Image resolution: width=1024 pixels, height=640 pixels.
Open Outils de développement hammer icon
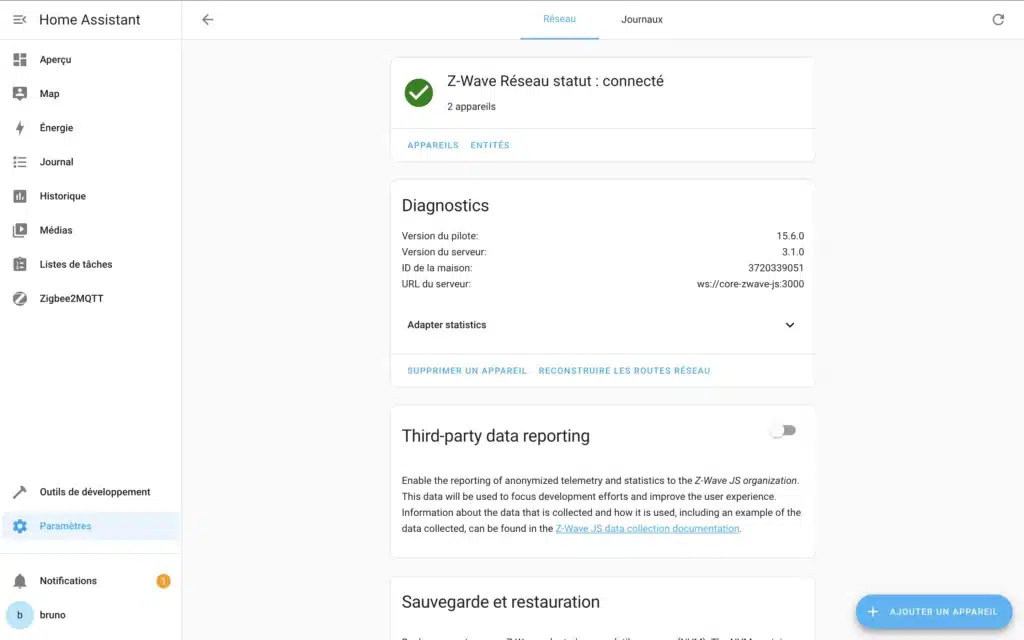click(20, 492)
